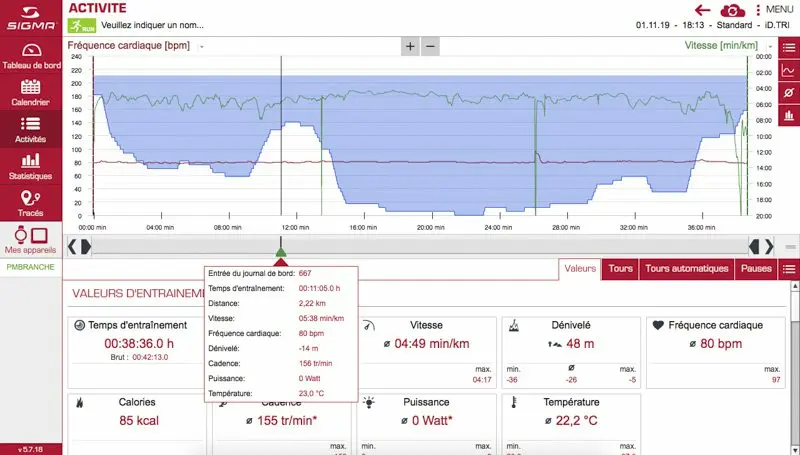Toggle the average value chart icon
Screen dimensions: 800x455
click(789, 93)
